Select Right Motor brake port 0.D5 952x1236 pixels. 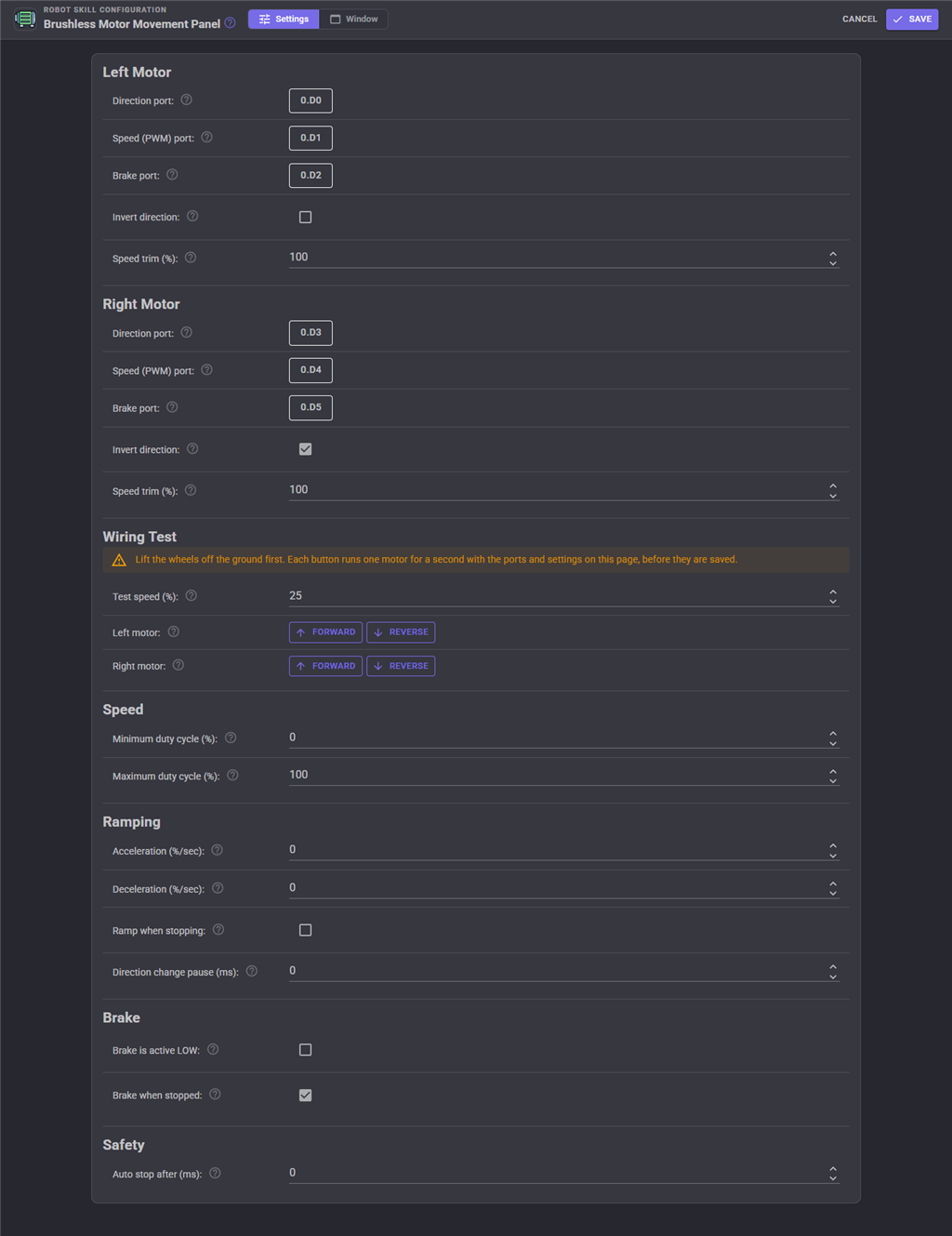point(311,407)
